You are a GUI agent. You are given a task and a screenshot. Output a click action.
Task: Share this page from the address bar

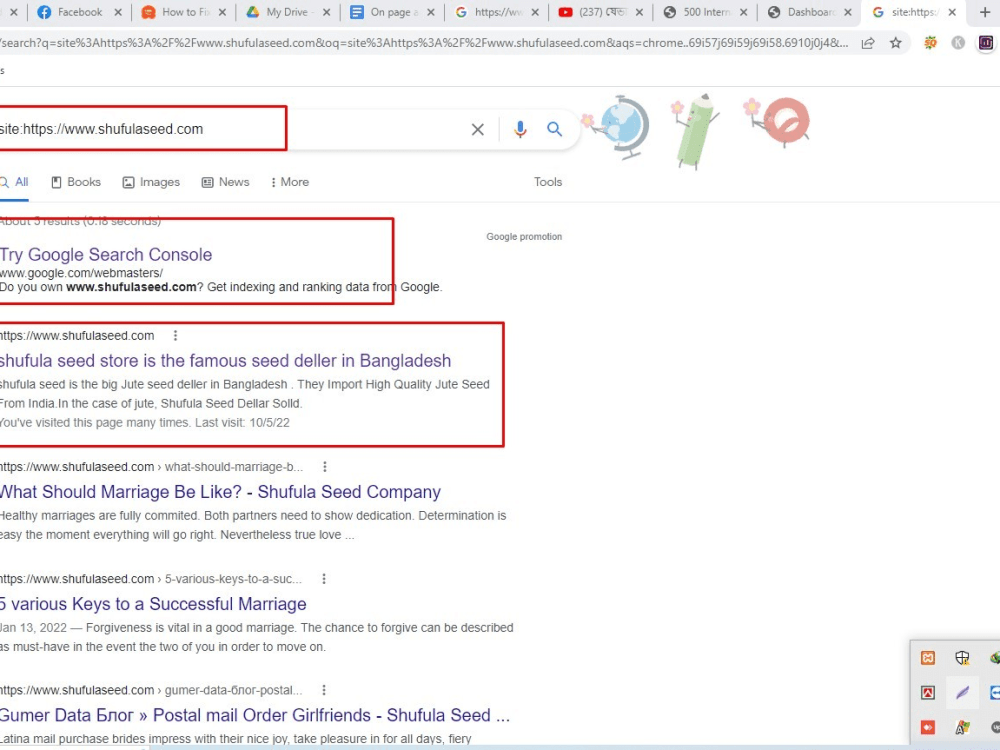[868, 43]
